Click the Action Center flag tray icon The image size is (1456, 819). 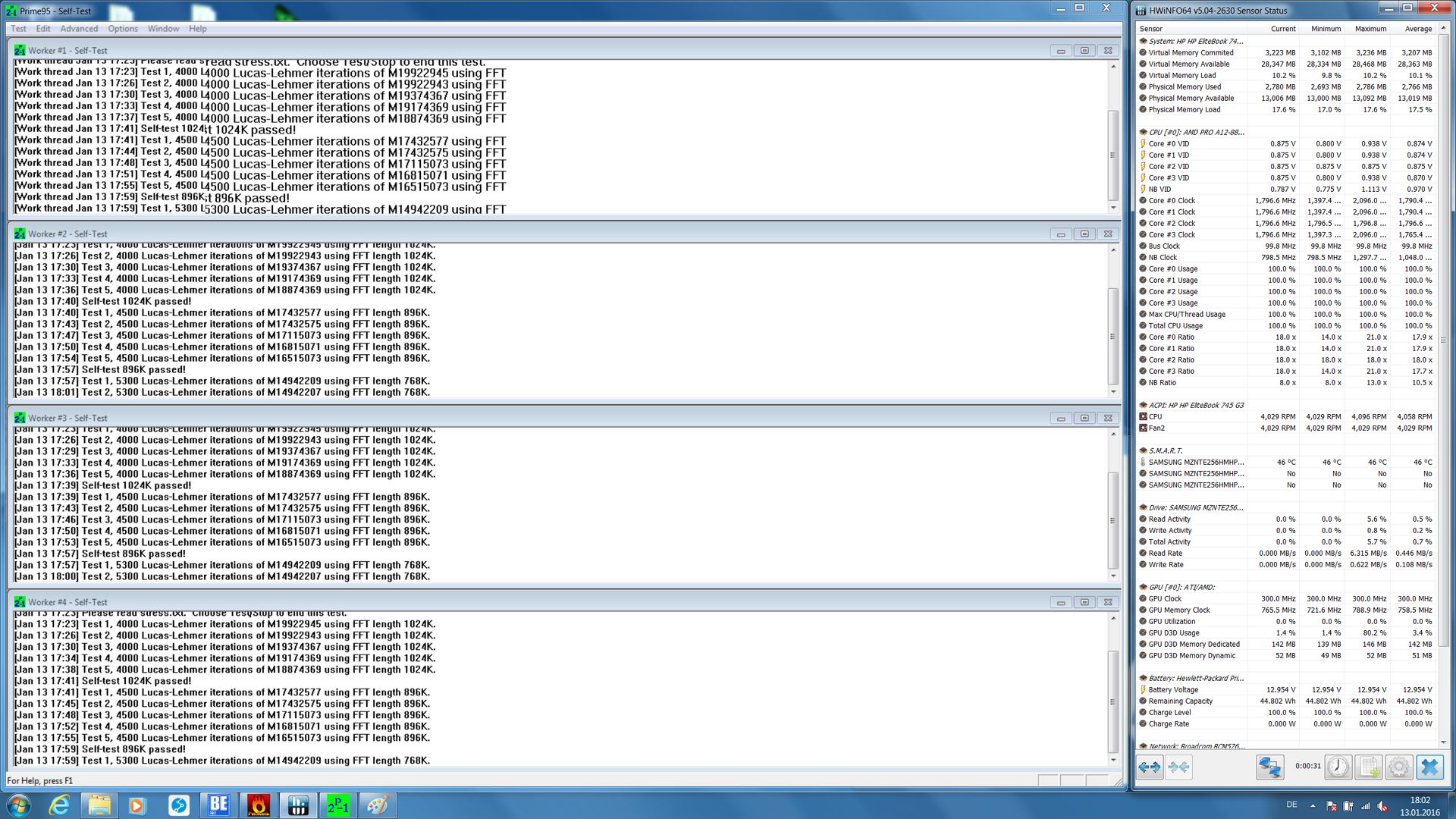click(x=1332, y=806)
